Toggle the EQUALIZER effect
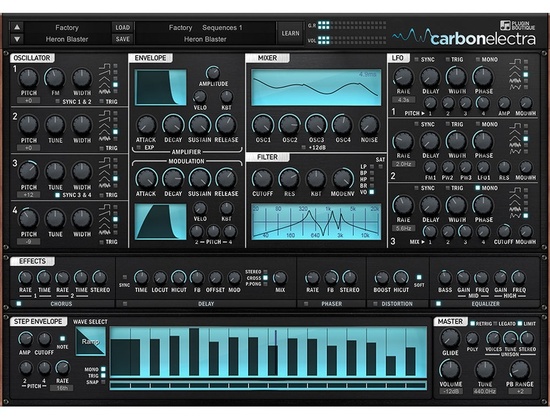The height and width of the screenshot is (420, 550). (438, 304)
